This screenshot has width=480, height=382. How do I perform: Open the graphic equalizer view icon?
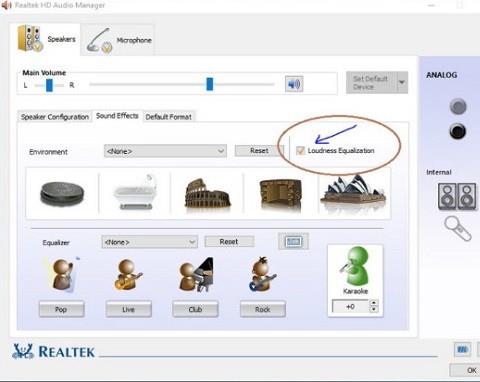[293, 241]
